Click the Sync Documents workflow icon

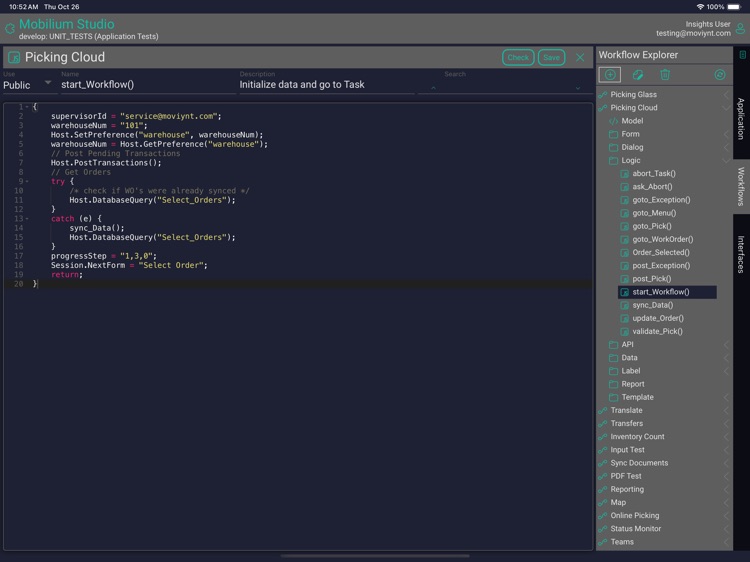[x=603, y=463]
